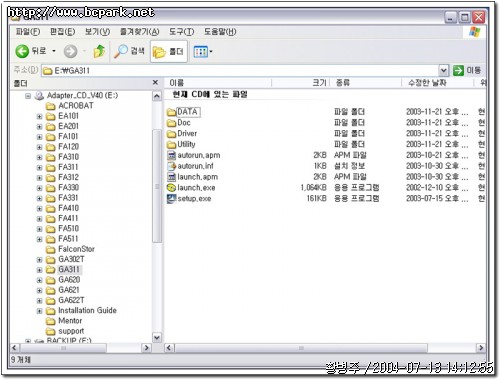Expand the GA302T folder node
The image size is (500, 380).
[39, 260]
